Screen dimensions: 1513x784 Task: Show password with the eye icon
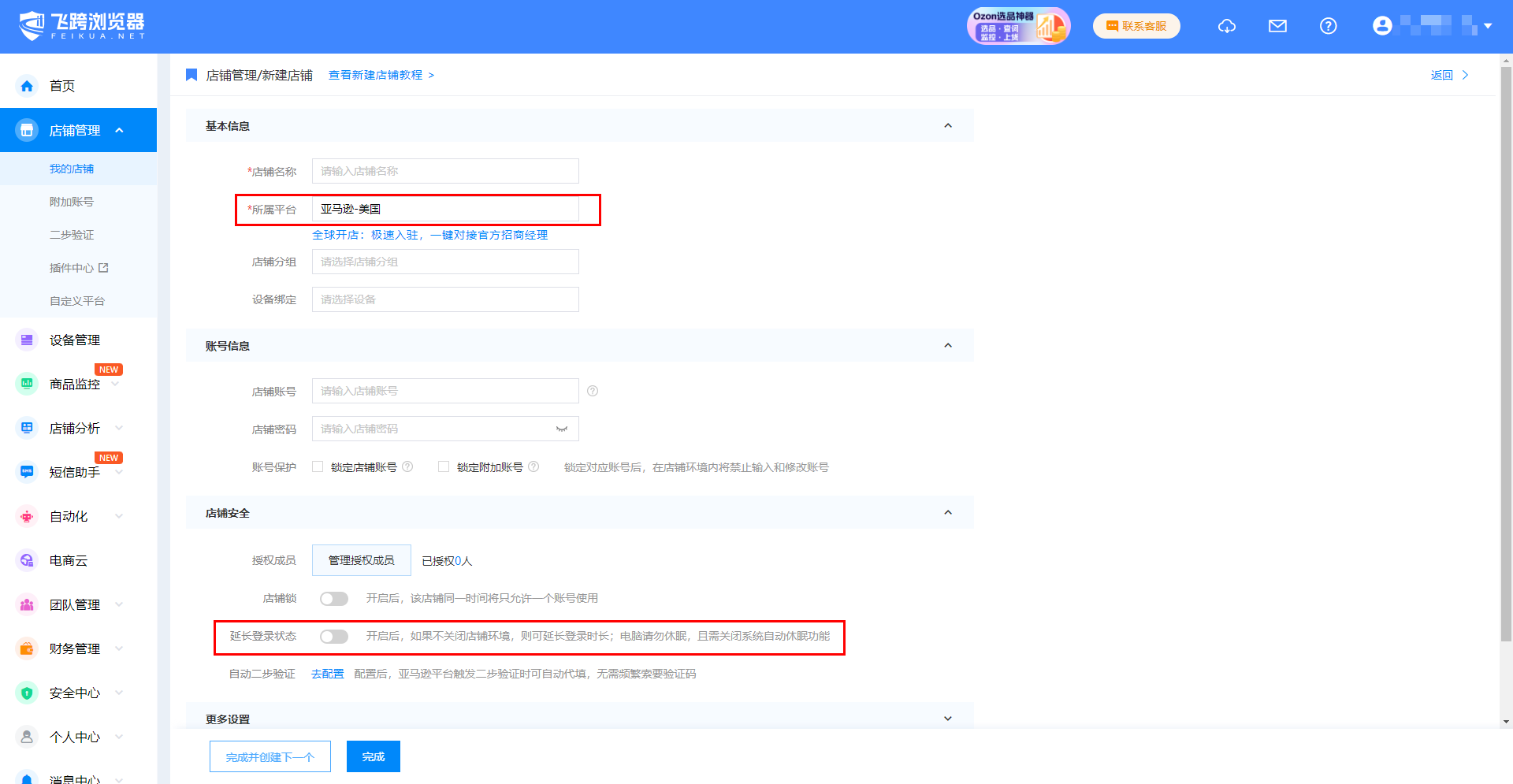tap(562, 429)
